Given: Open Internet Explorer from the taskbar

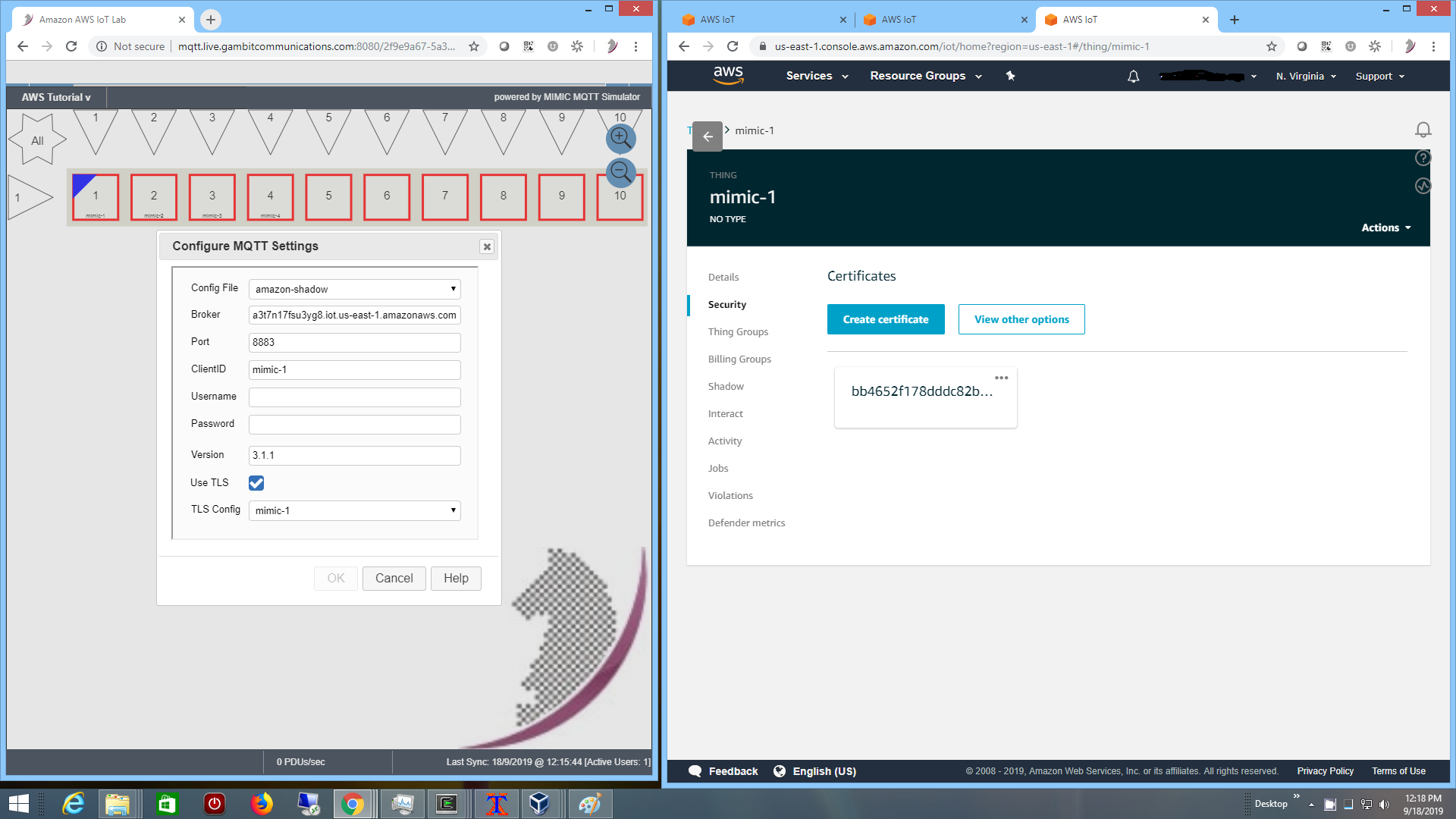Looking at the screenshot, I should pyautogui.click(x=73, y=803).
